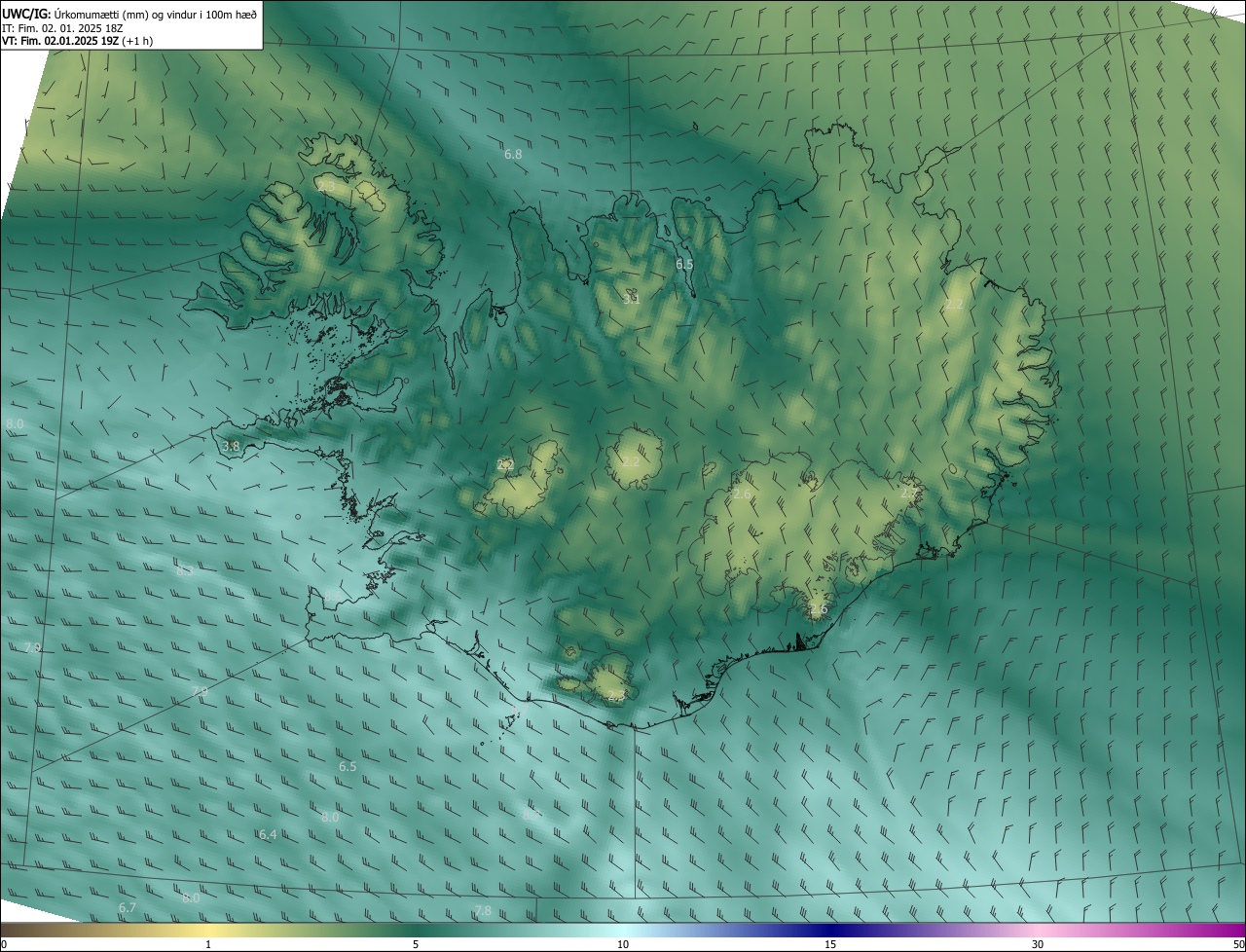The image size is (1246, 952).
Task: Click the 5 tick label on the color scale
Action: coord(416,944)
